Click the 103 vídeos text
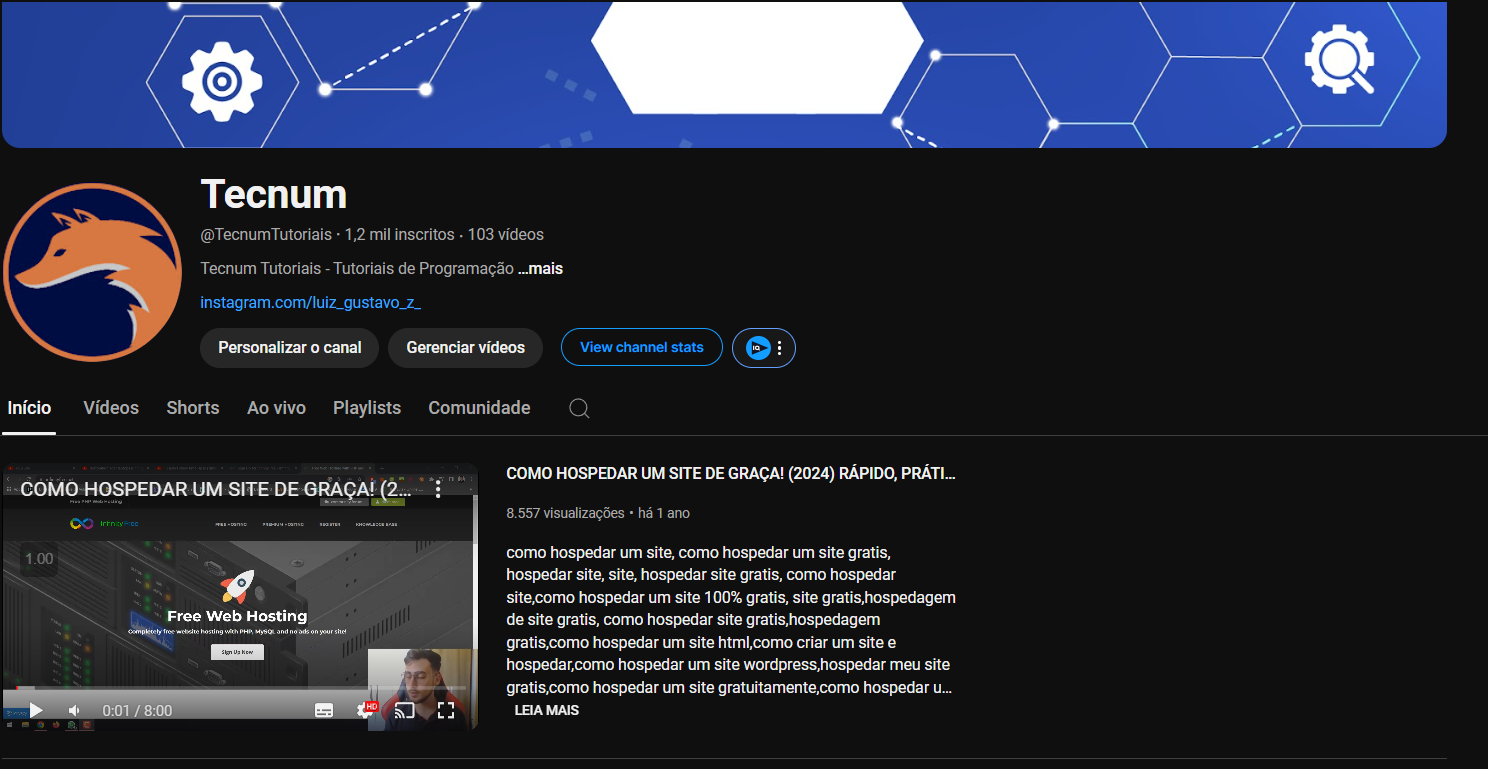 click(x=506, y=235)
